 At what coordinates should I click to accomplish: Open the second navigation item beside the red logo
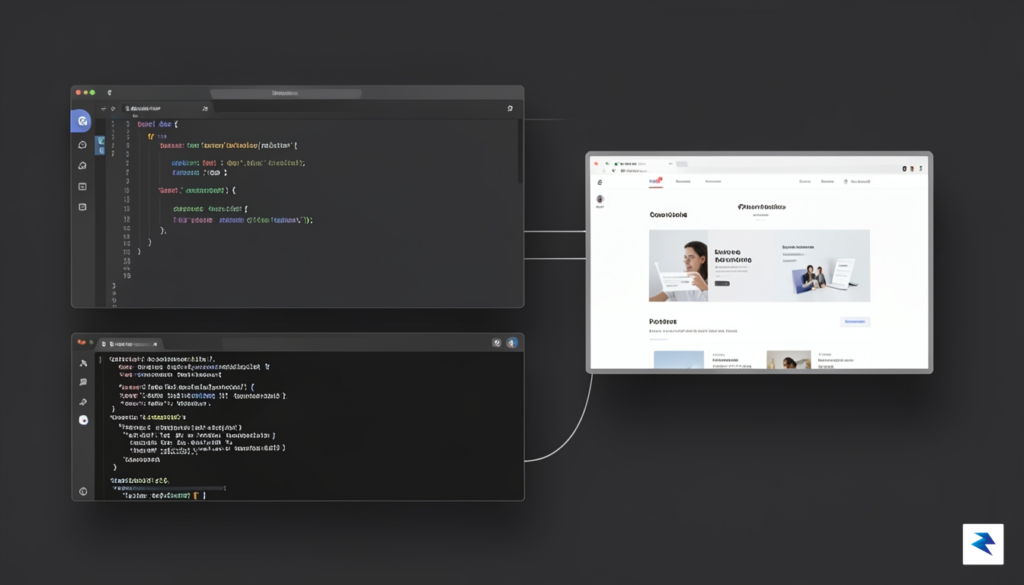(683, 182)
